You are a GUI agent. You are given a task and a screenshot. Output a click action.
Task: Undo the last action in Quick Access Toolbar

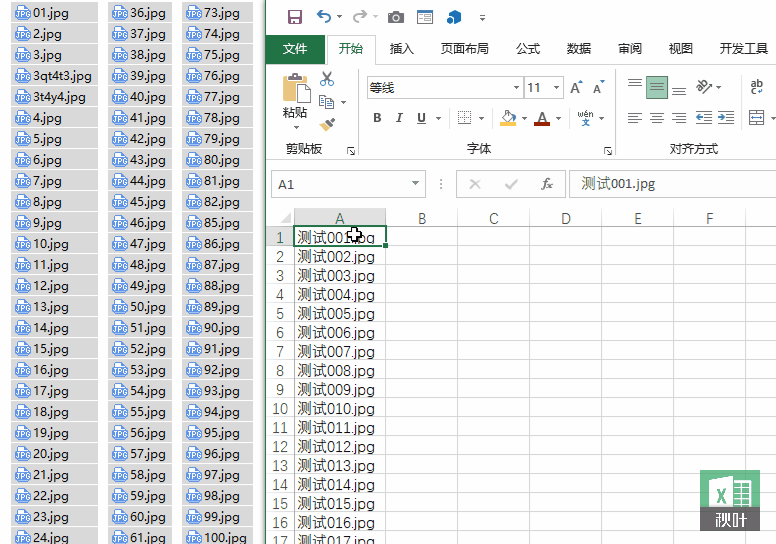point(324,17)
